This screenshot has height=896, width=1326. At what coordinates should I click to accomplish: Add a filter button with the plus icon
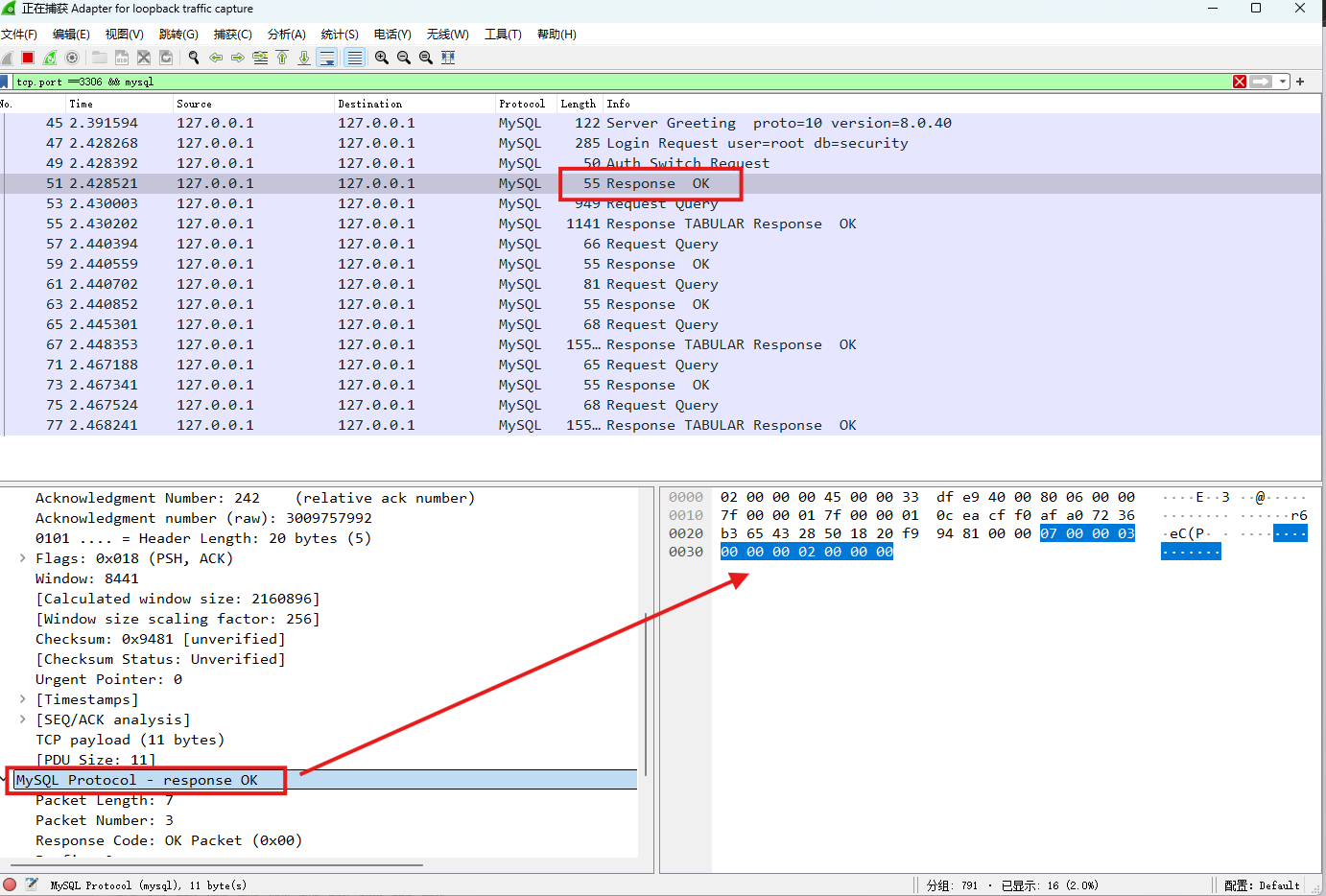(x=1301, y=82)
